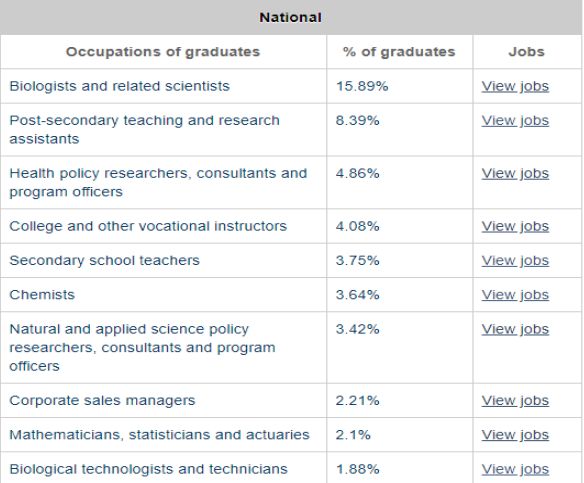Click the National table header

tap(291, 17)
